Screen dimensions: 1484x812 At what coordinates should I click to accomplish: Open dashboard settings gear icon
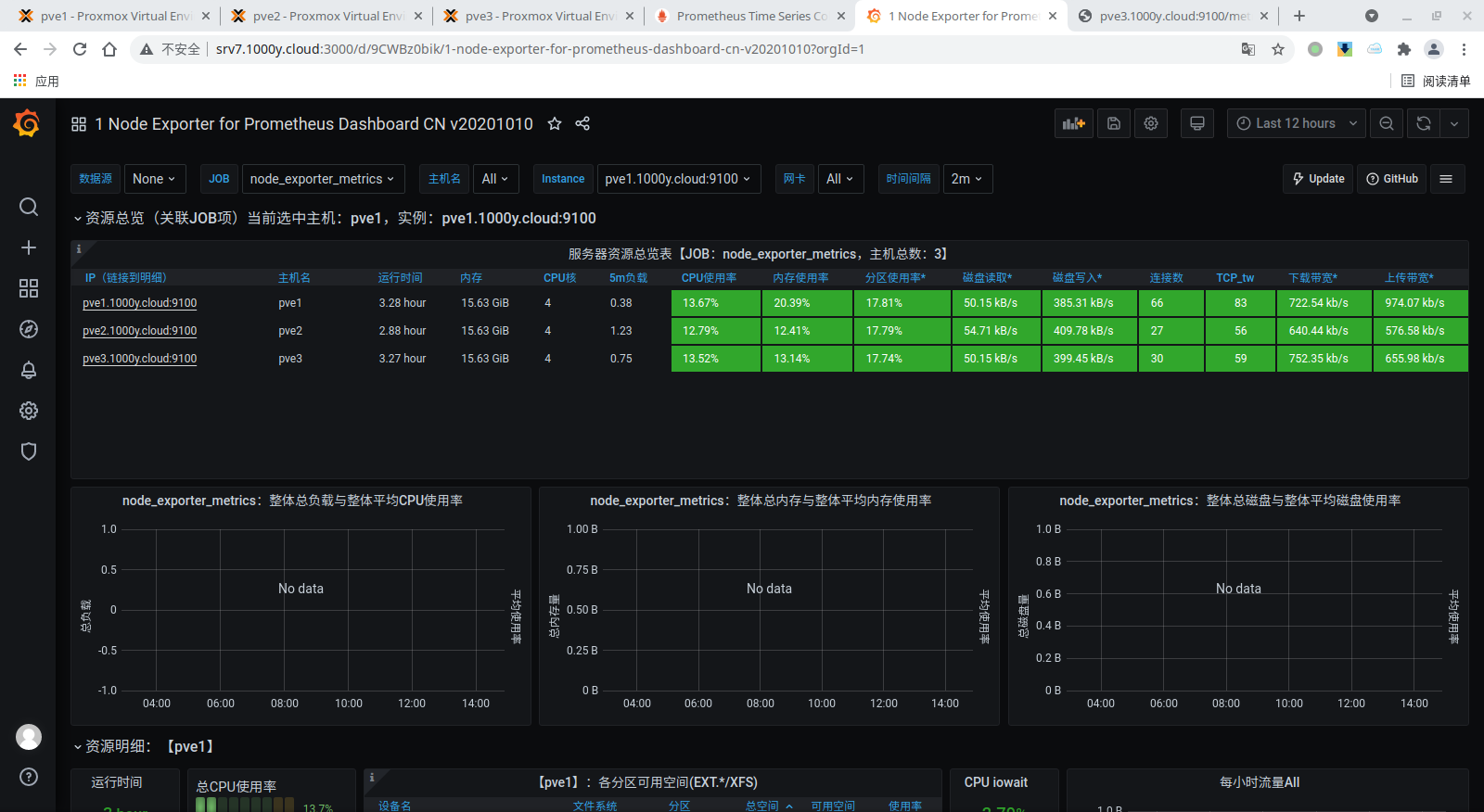point(1151,123)
